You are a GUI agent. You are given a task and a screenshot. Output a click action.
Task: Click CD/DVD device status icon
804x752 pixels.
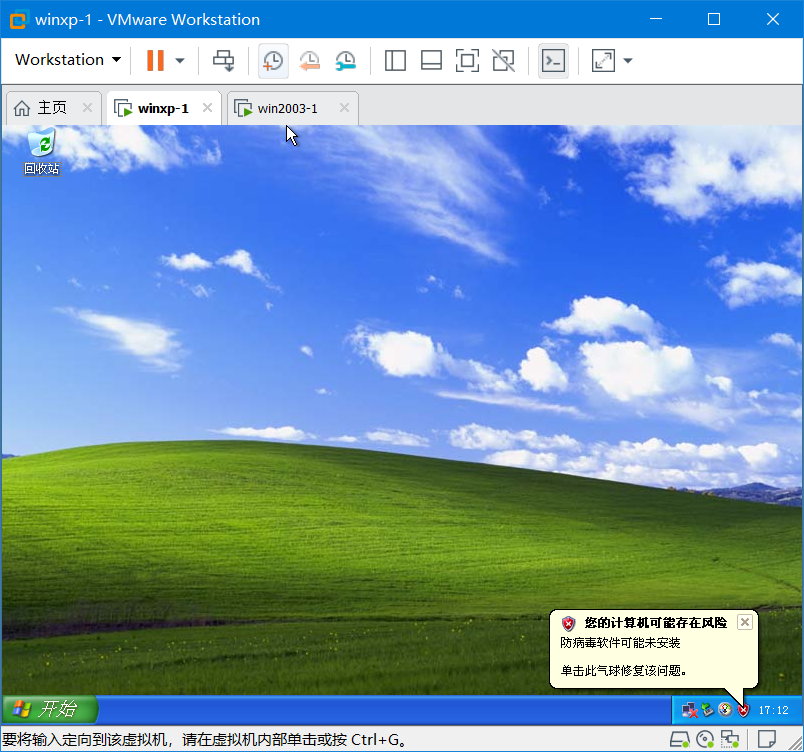click(x=705, y=740)
